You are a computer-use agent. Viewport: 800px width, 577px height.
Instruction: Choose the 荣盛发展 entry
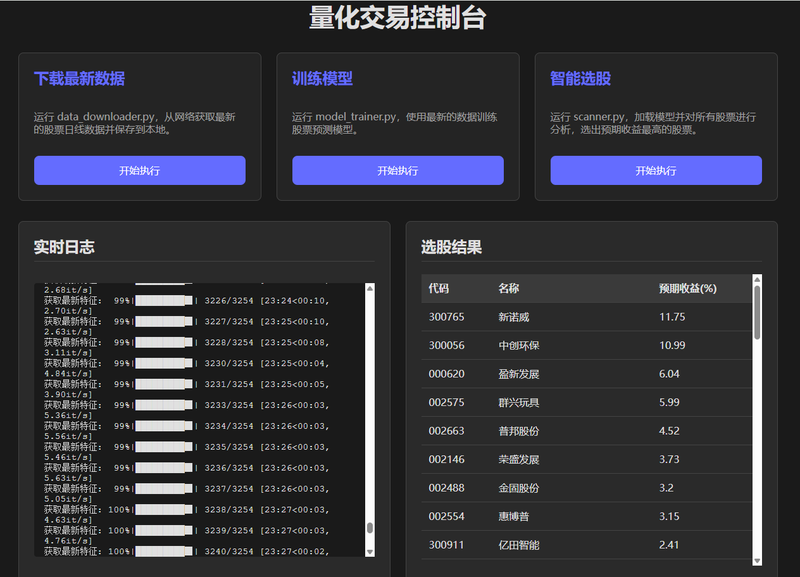click(519, 459)
